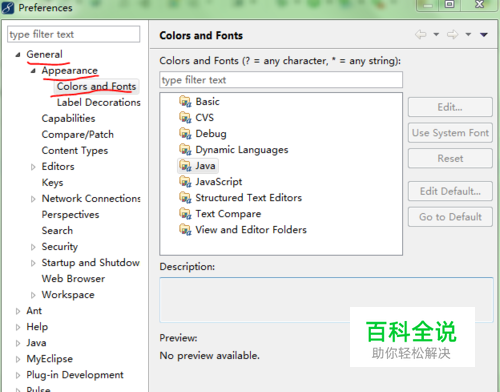Select Keys preference page
Viewport: 500px width, 392px height.
coord(52,182)
